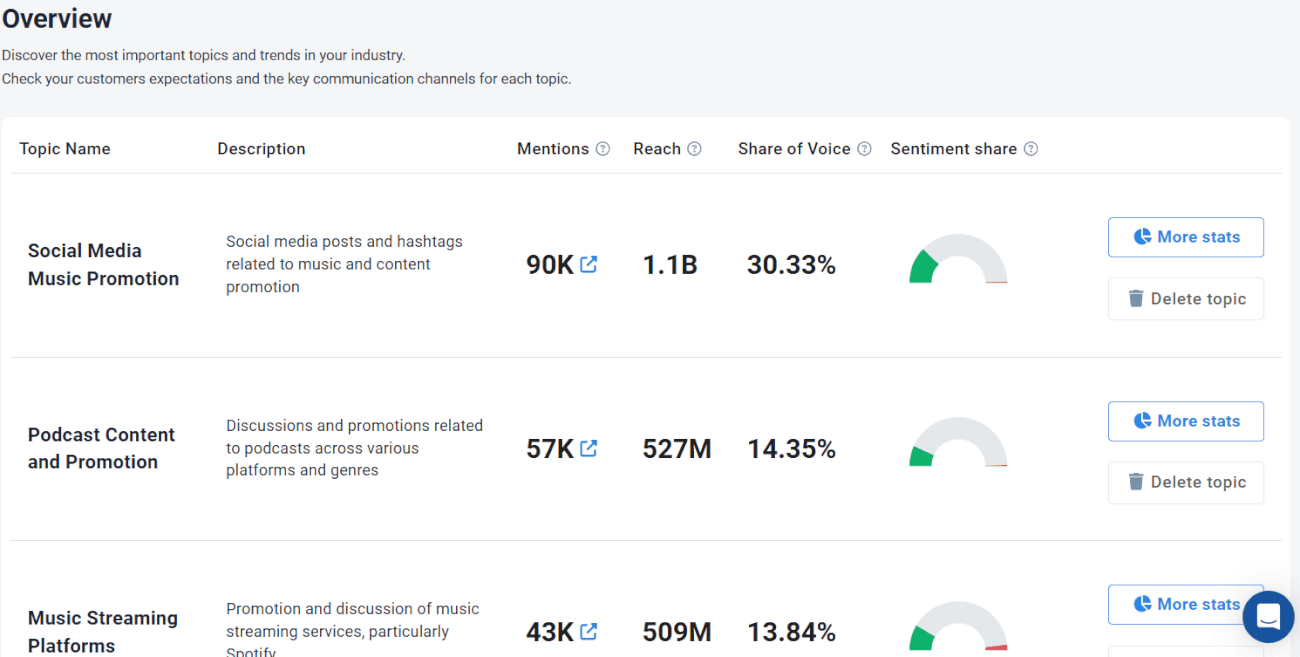Click the trash icon on first Delete topic
This screenshot has height=657, width=1300.
click(x=1137, y=298)
